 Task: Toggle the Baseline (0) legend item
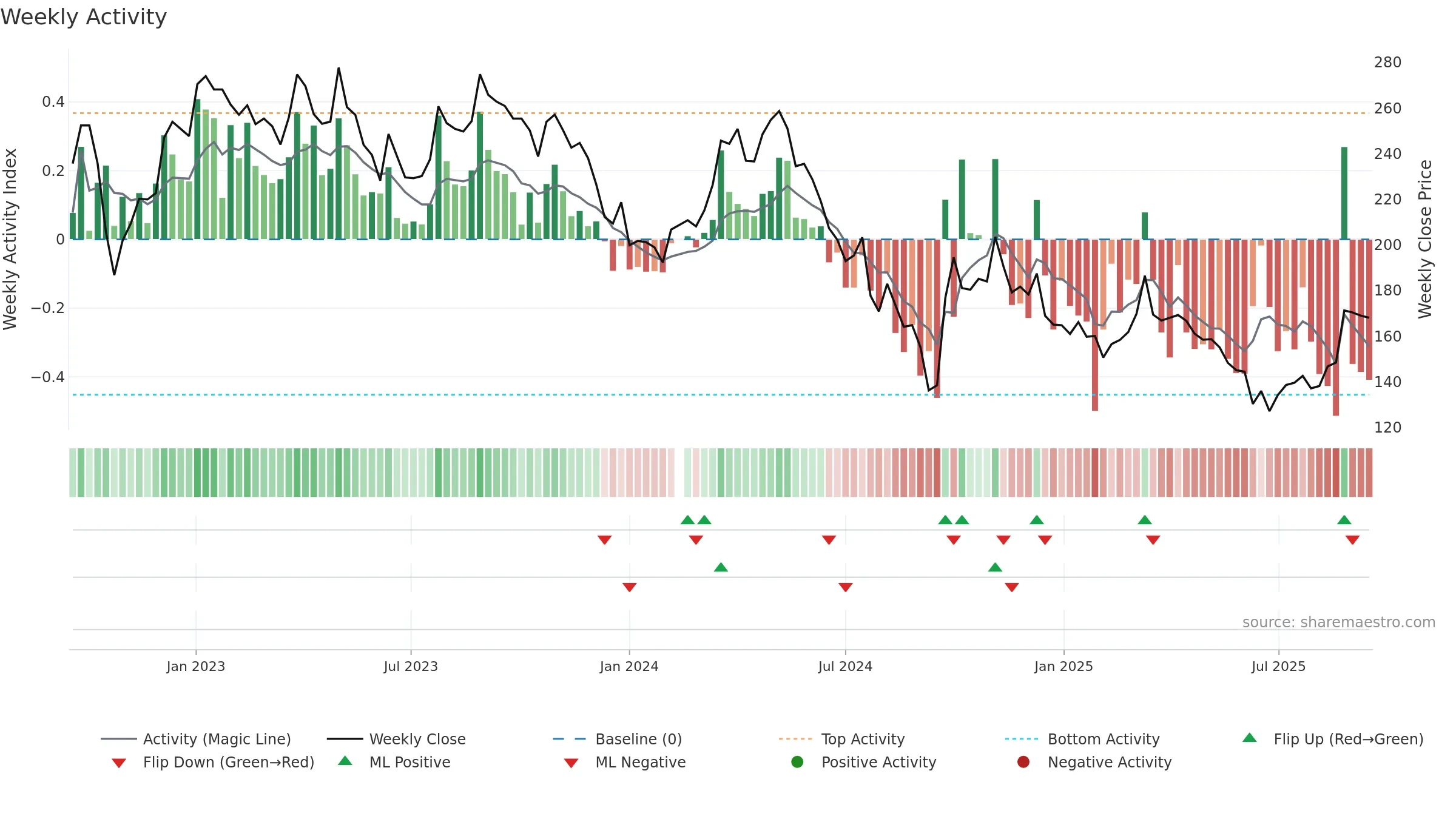(x=618, y=739)
